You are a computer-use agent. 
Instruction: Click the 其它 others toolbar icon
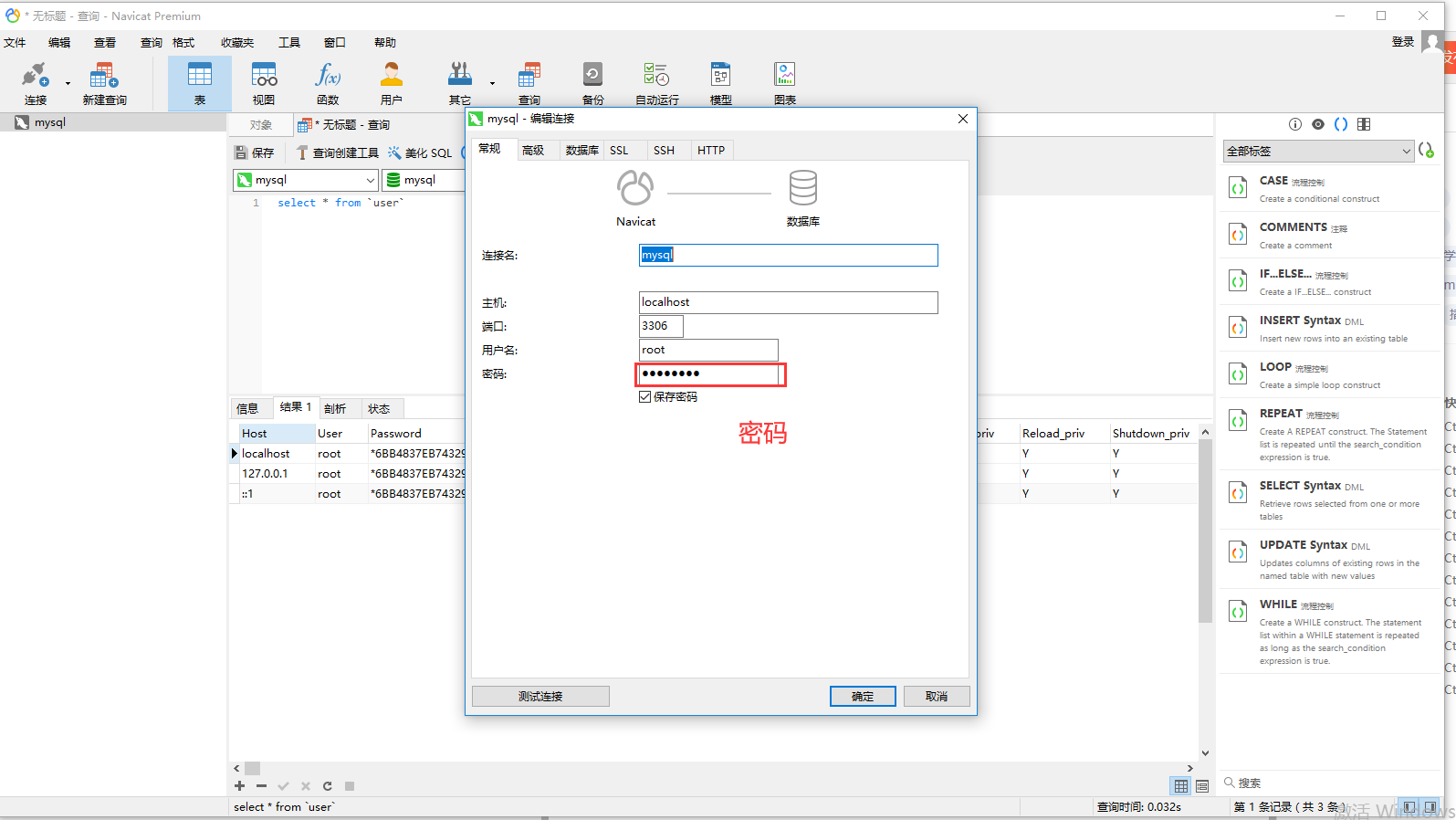pyautogui.click(x=460, y=83)
